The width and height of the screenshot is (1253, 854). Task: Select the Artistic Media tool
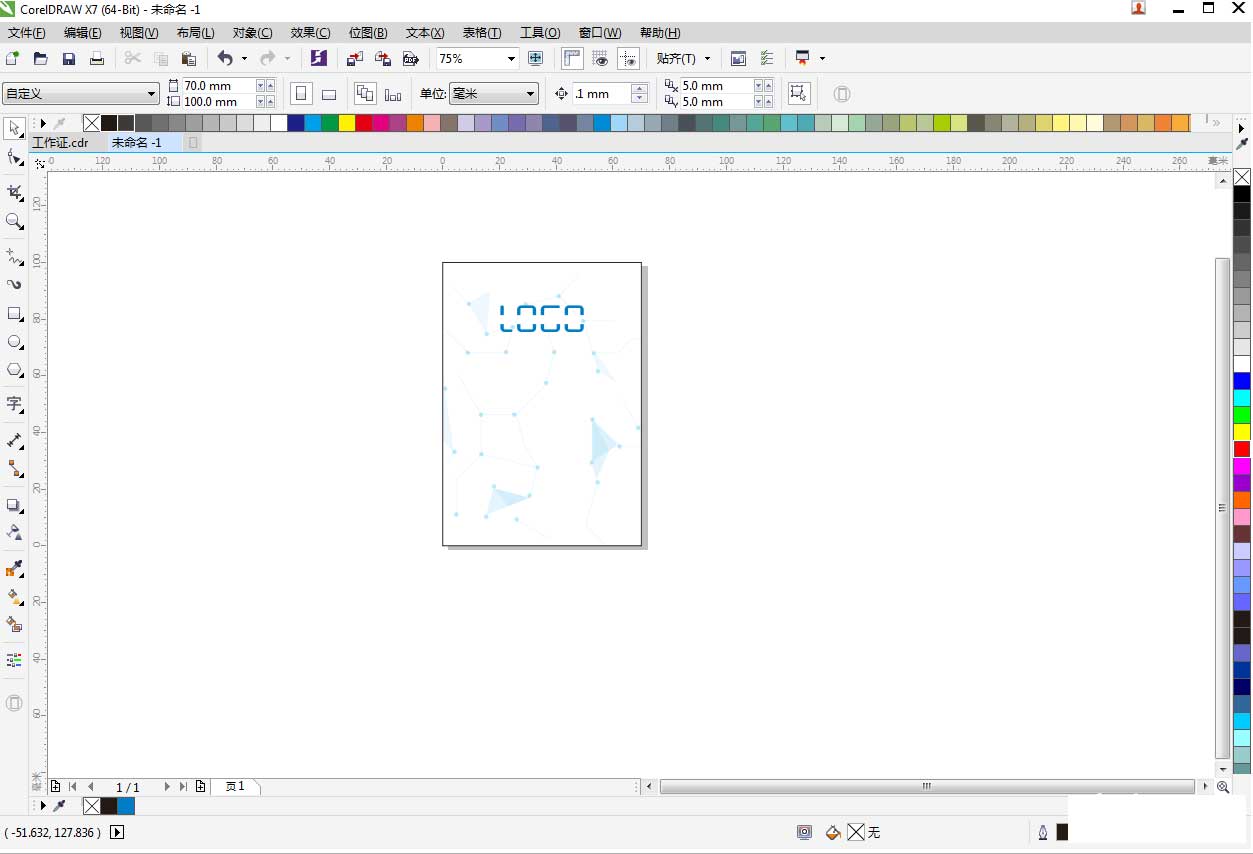[14, 284]
